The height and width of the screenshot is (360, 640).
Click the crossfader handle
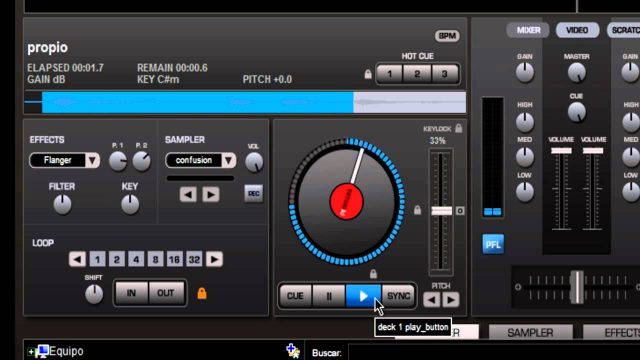[x=577, y=287]
